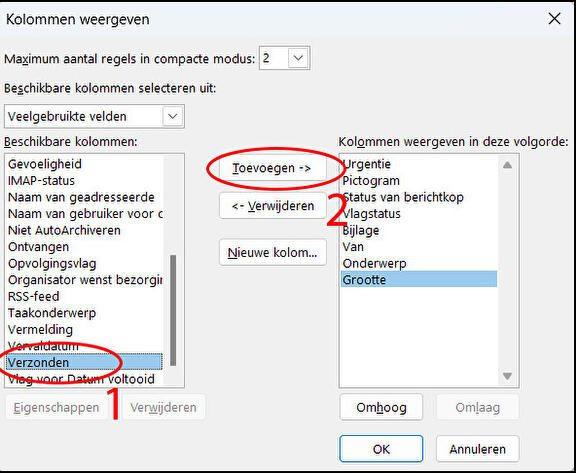This screenshot has width=576, height=473.
Task: Click the Toevoegen button
Action: pyautogui.click(x=273, y=168)
